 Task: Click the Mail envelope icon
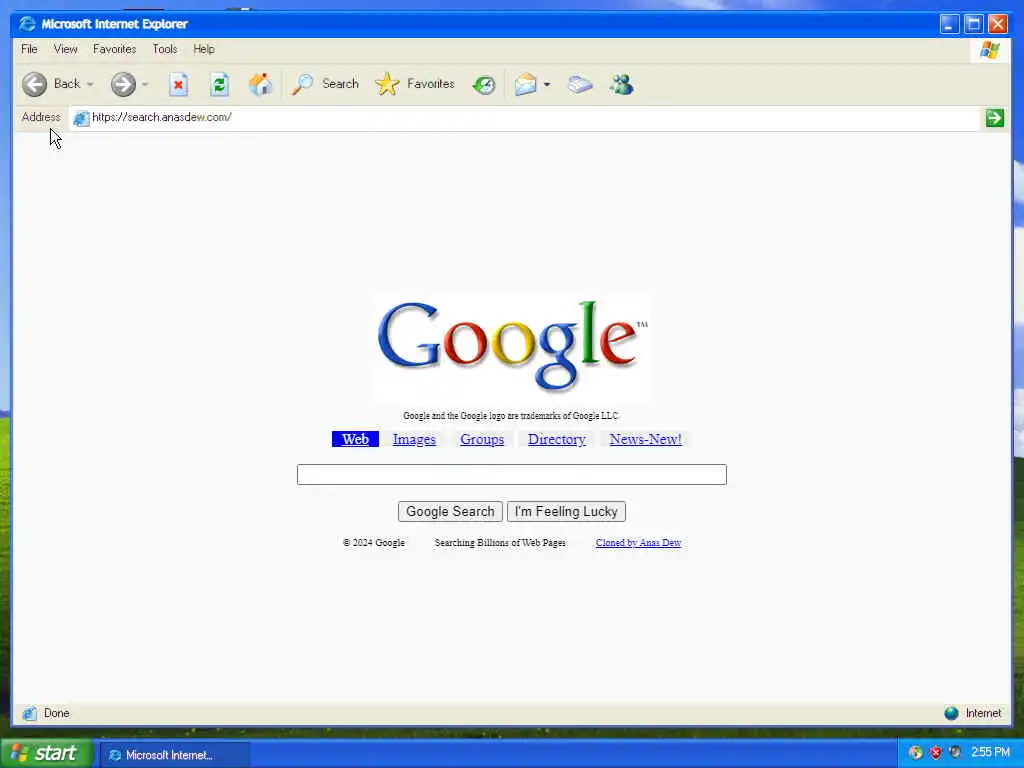tap(525, 84)
